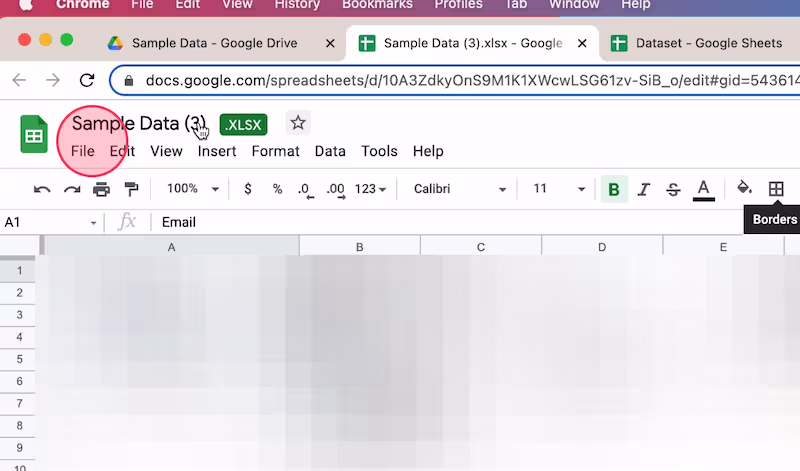Select column A header
Viewport: 800px width, 471px height.
pyautogui.click(x=171, y=247)
